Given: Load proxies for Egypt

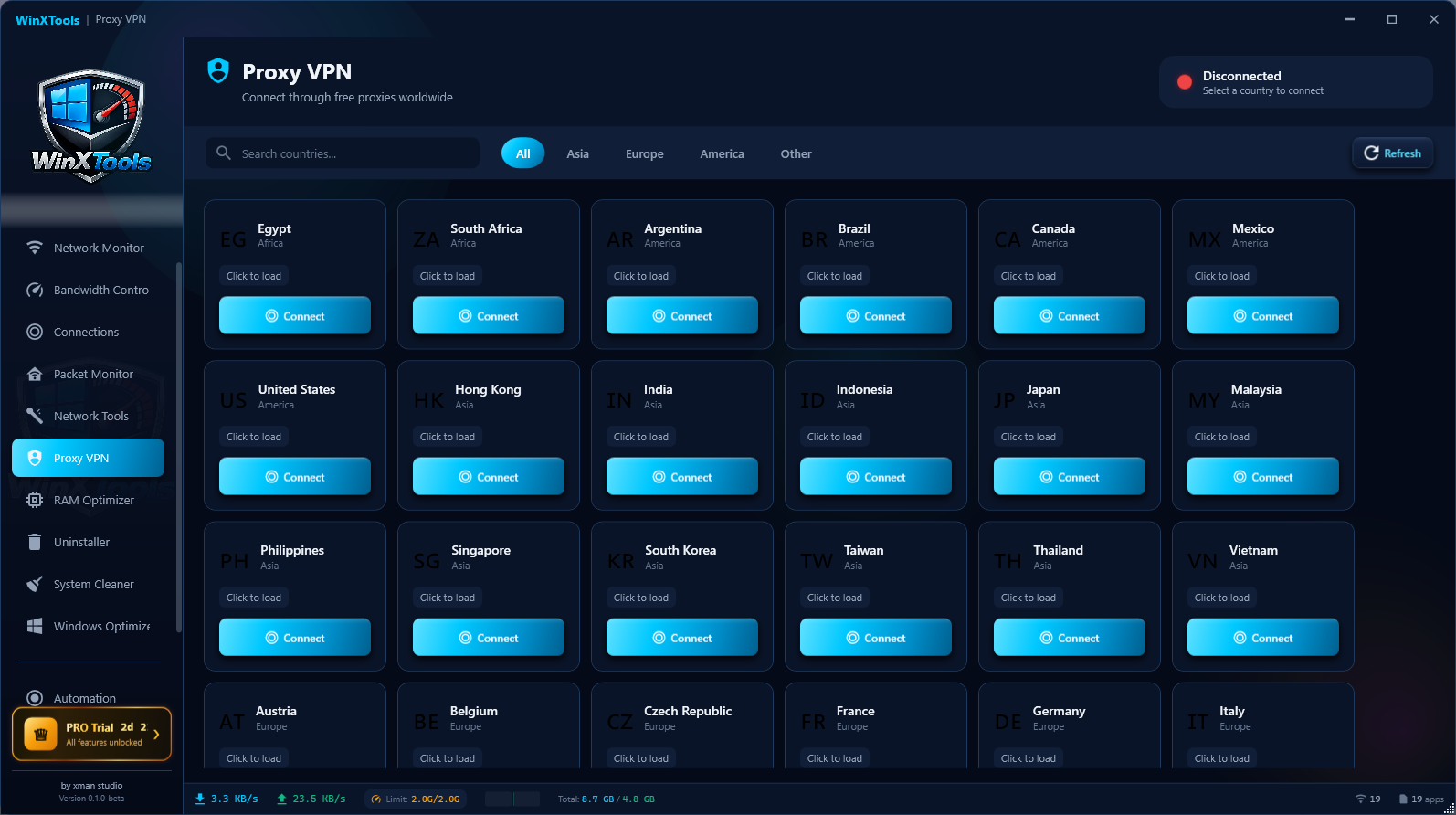Looking at the screenshot, I should pos(254,276).
